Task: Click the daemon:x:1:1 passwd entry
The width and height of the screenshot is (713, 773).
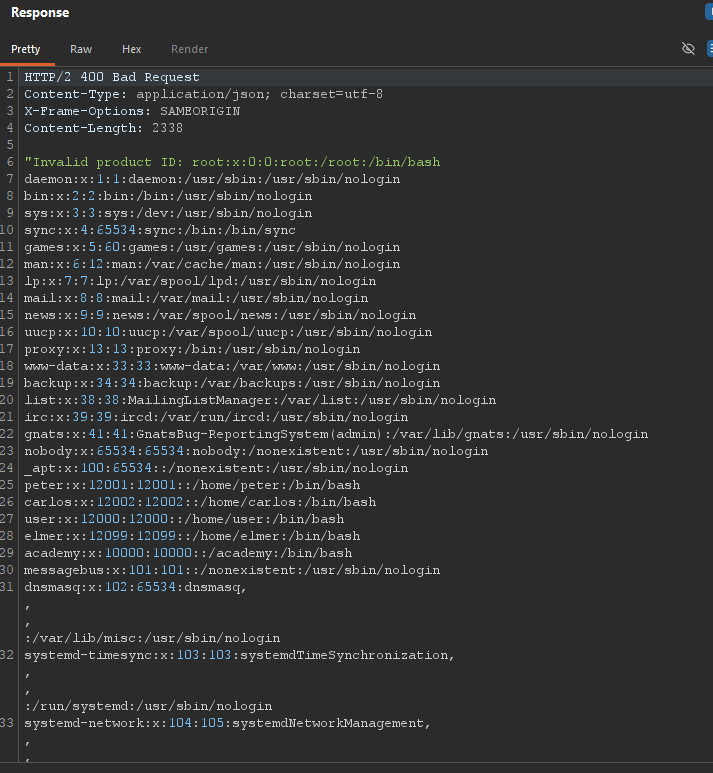Action: point(212,179)
